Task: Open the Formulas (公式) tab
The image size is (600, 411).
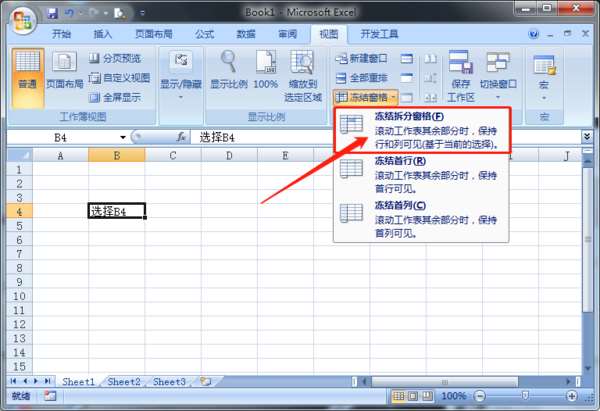Action: tap(205, 34)
